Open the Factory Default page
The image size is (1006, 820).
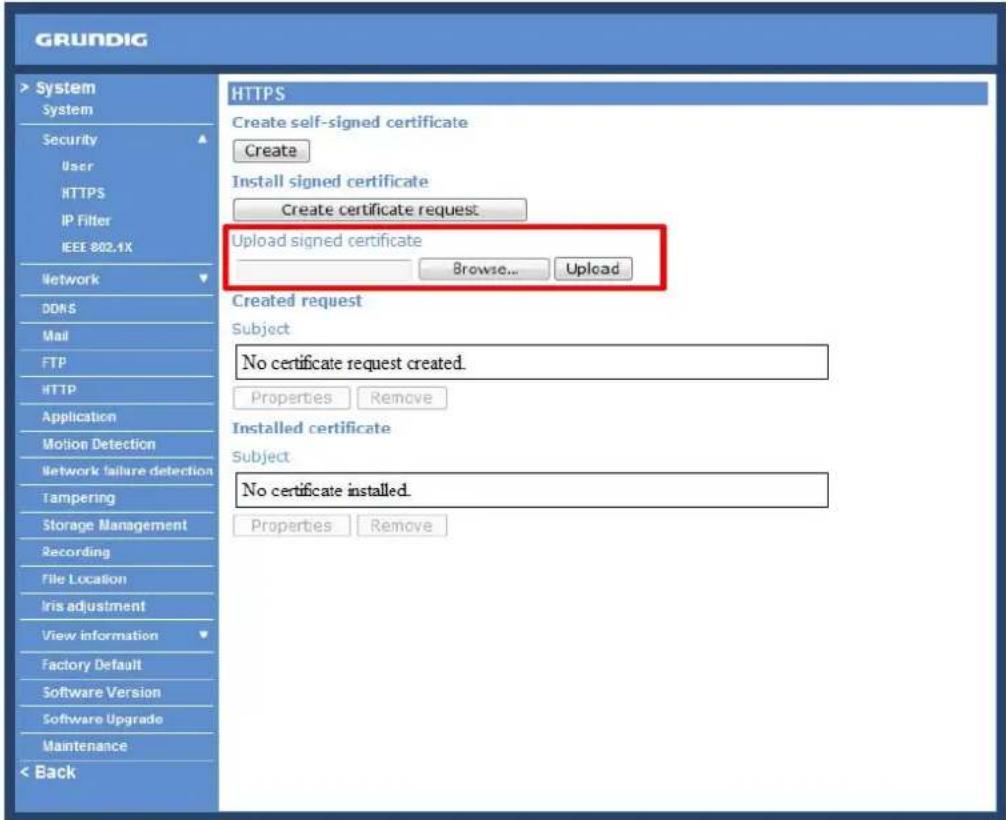92,665
